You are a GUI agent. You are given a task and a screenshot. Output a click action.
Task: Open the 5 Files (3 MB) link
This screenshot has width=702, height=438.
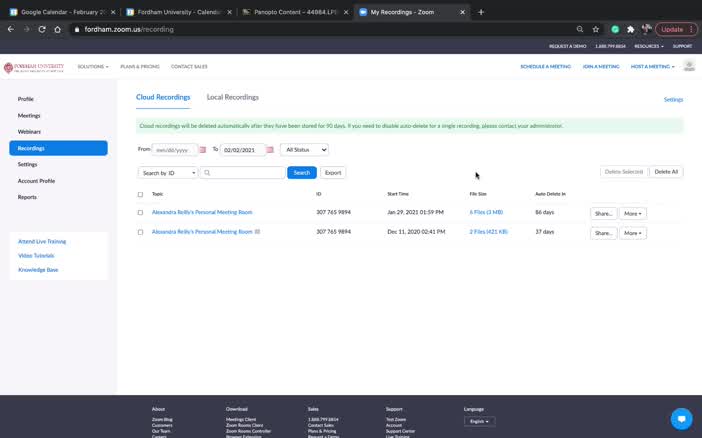click(x=486, y=213)
